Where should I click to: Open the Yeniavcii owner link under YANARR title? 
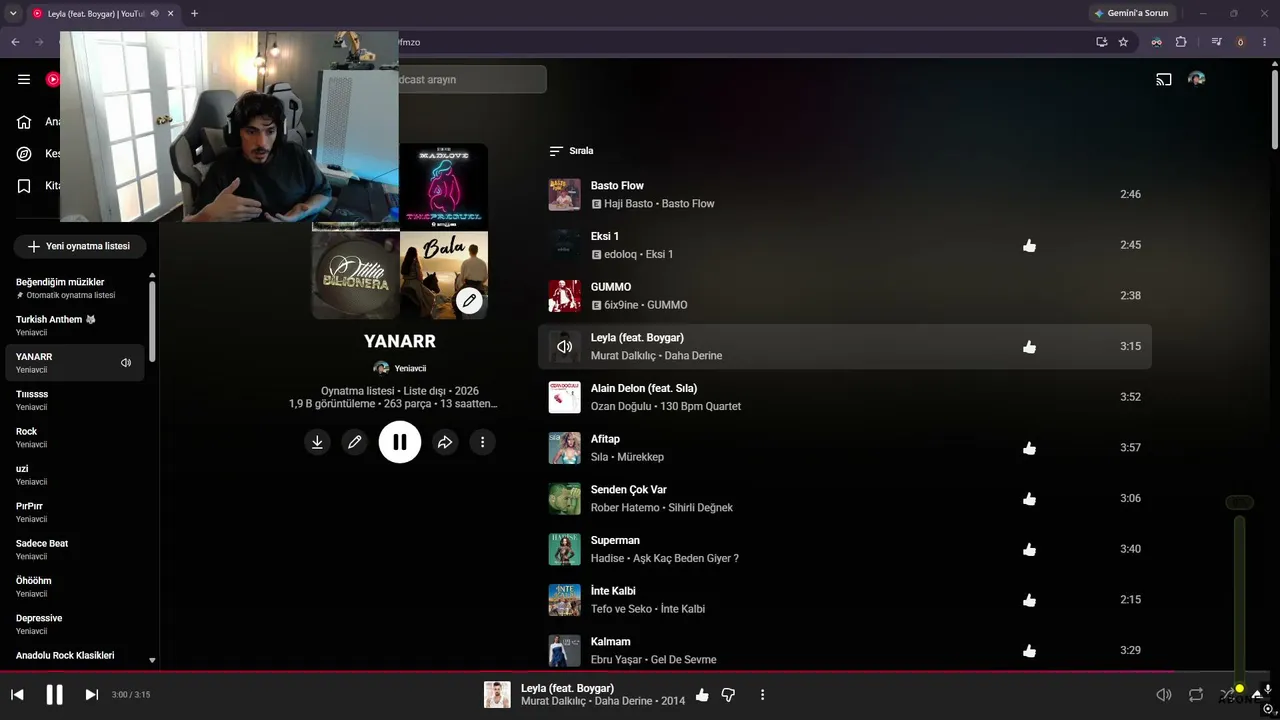[x=400, y=368]
